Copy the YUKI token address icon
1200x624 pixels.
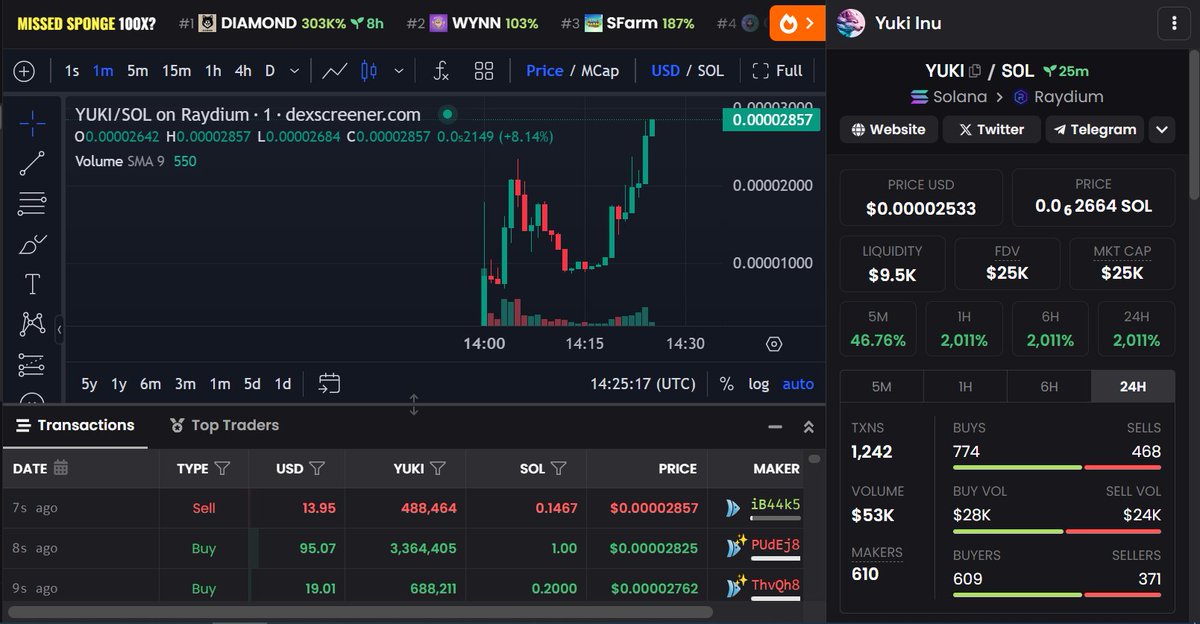click(975, 71)
